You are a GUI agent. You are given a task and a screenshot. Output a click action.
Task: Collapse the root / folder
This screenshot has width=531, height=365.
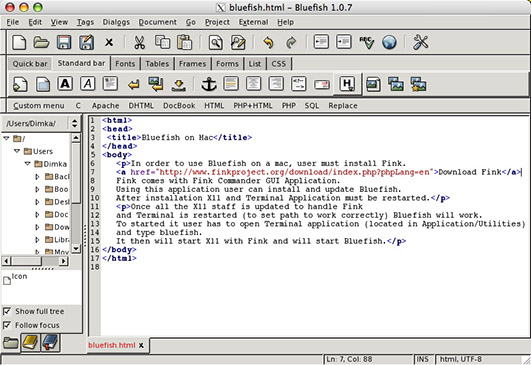(x=6, y=138)
